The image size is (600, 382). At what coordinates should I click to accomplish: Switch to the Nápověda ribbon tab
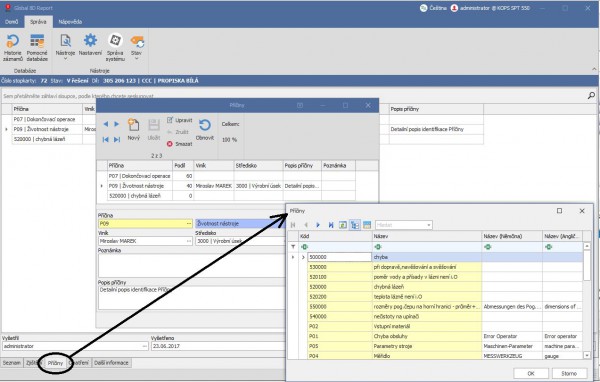[x=70, y=22]
